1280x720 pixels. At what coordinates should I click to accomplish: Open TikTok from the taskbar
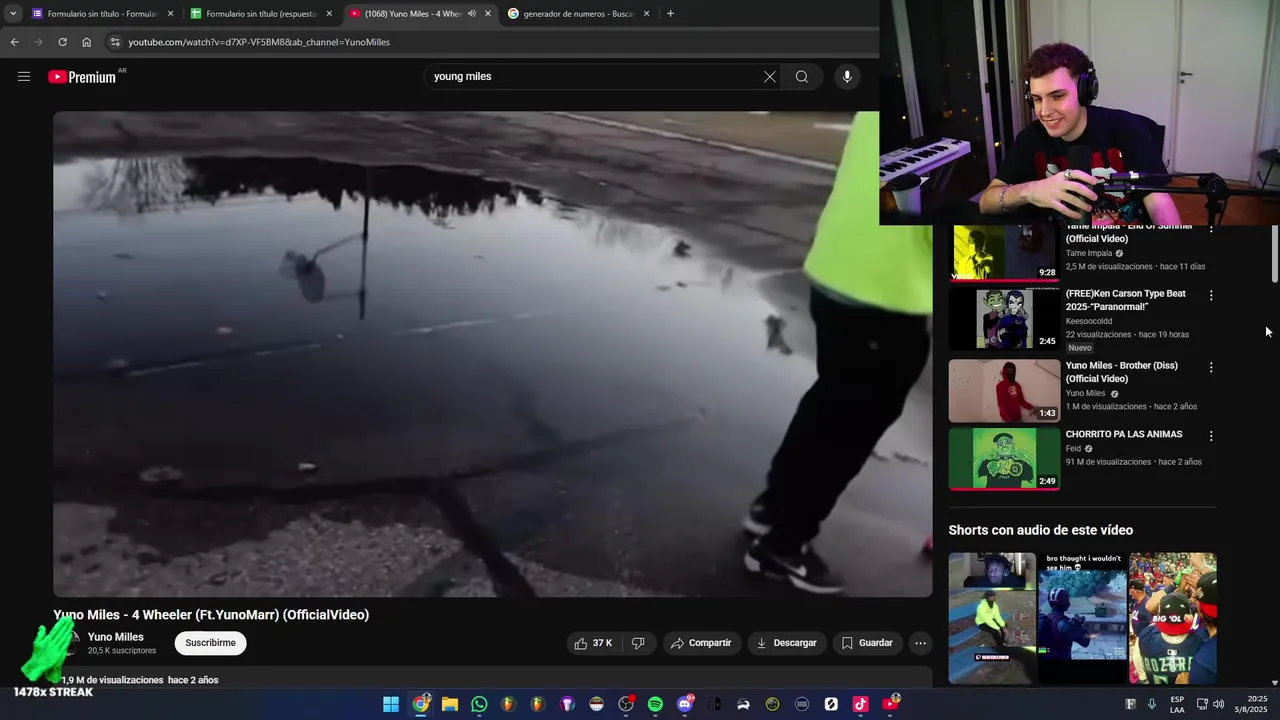860,704
